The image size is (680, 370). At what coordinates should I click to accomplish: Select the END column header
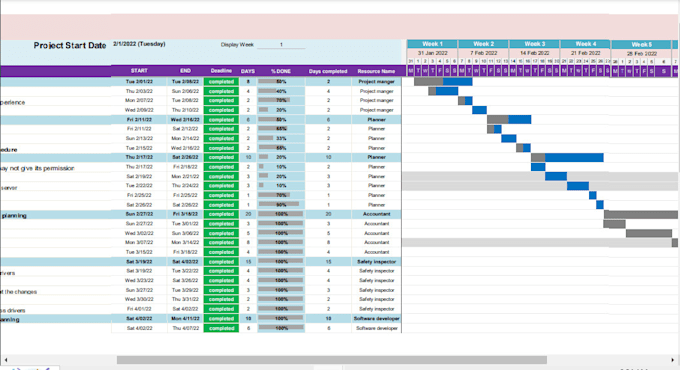click(185, 71)
